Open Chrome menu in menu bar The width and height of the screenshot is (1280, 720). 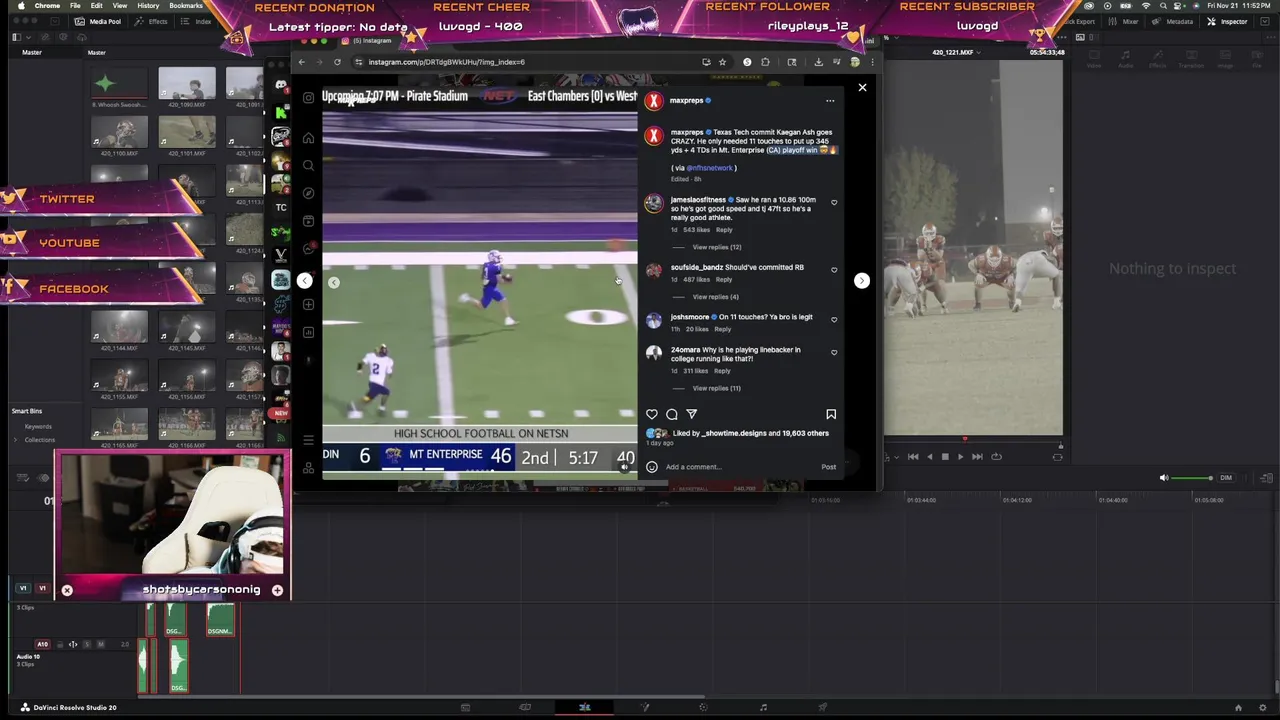[47, 6]
